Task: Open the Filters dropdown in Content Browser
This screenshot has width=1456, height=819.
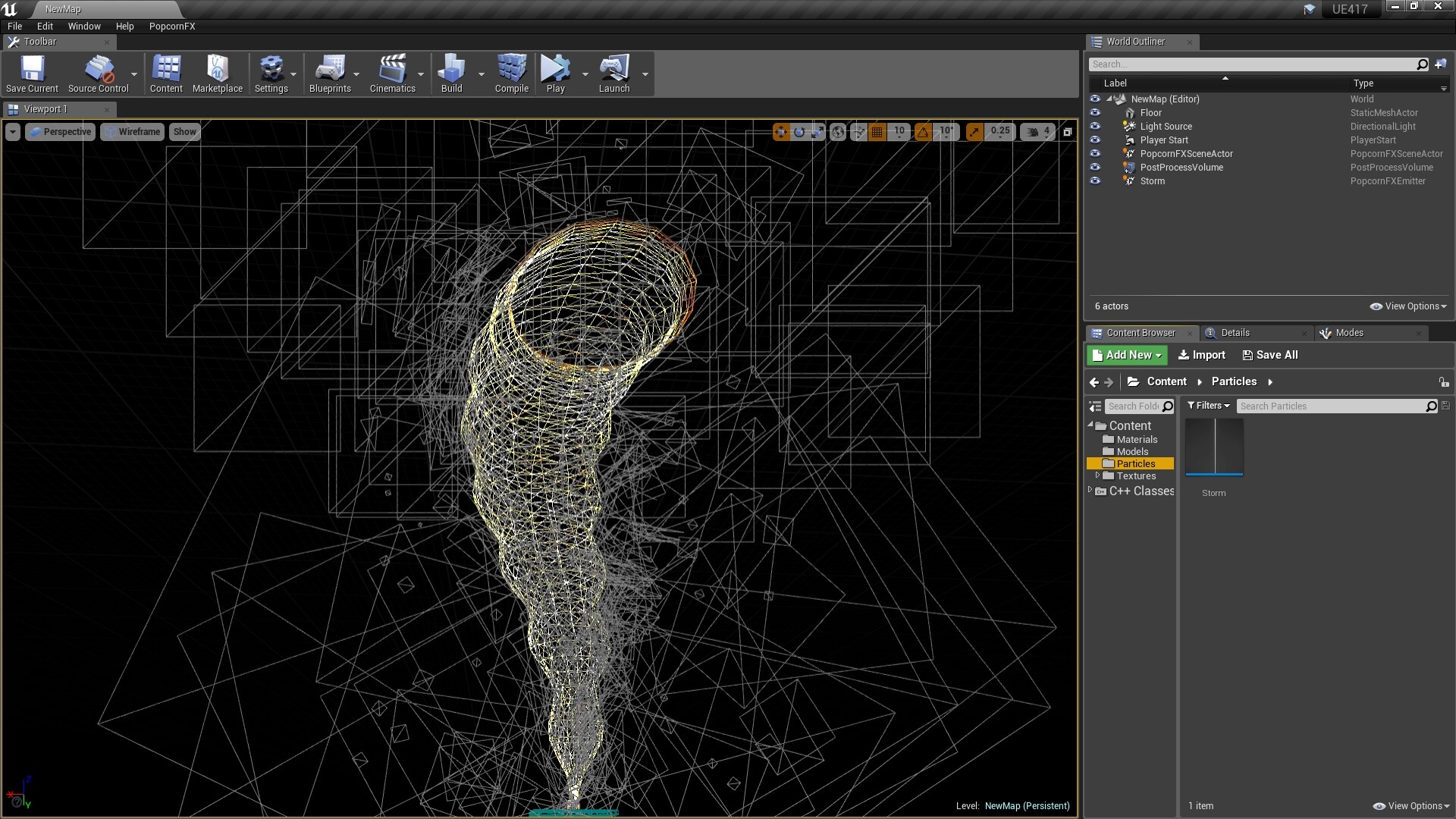Action: tap(1208, 406)
